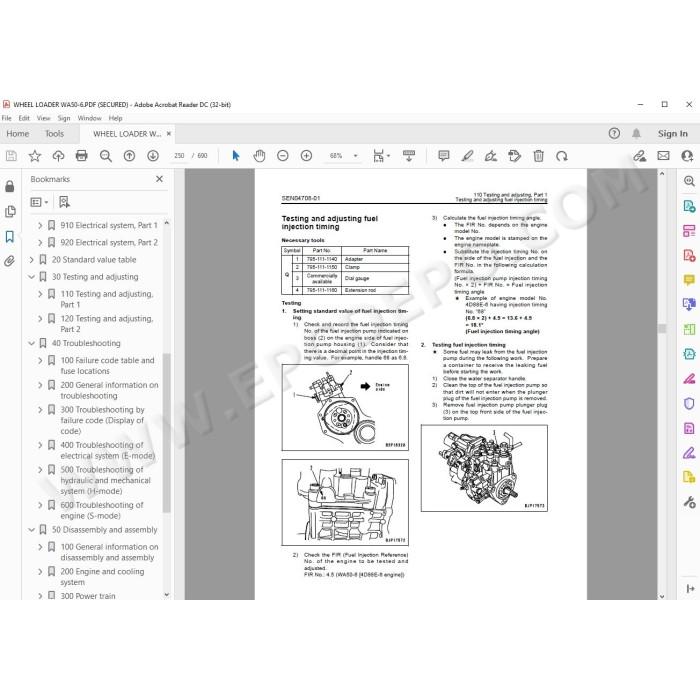Screen dimensions: 700x700
Task: Rotate the view with the rotate icon
Action: (562, 156)
